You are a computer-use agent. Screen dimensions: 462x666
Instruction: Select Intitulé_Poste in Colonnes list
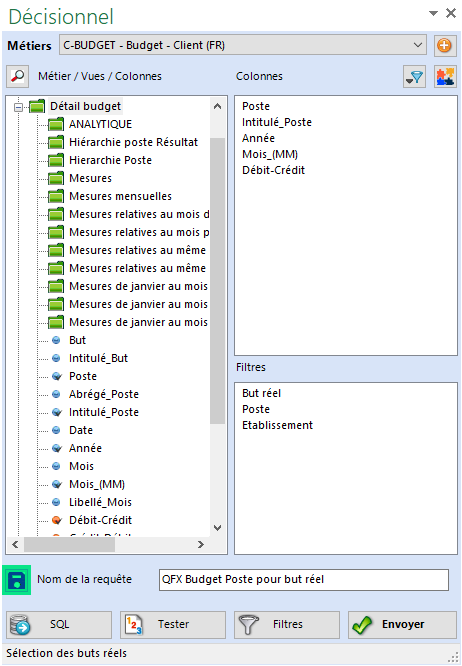277,122
